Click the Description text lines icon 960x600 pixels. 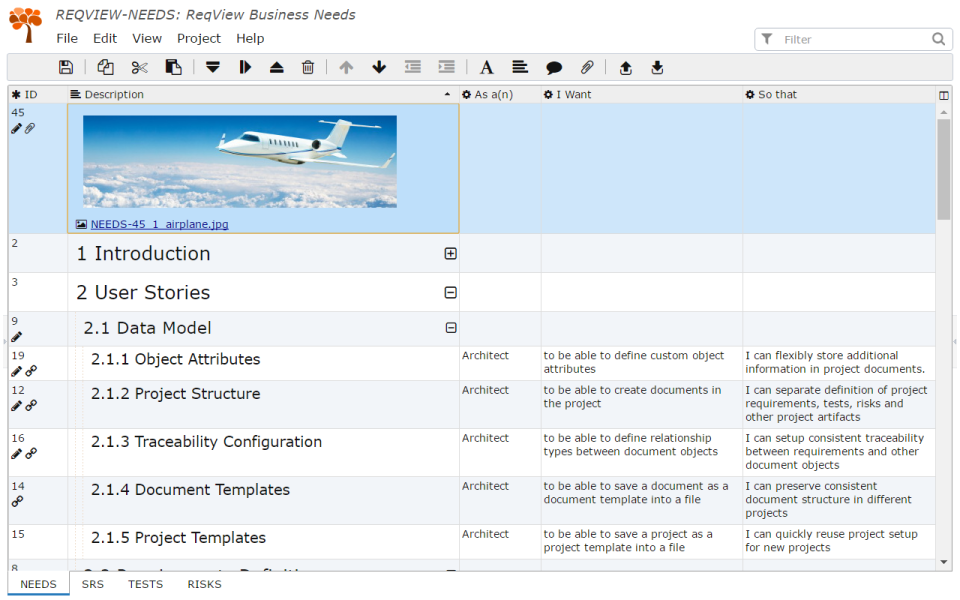tap(520, 67)
